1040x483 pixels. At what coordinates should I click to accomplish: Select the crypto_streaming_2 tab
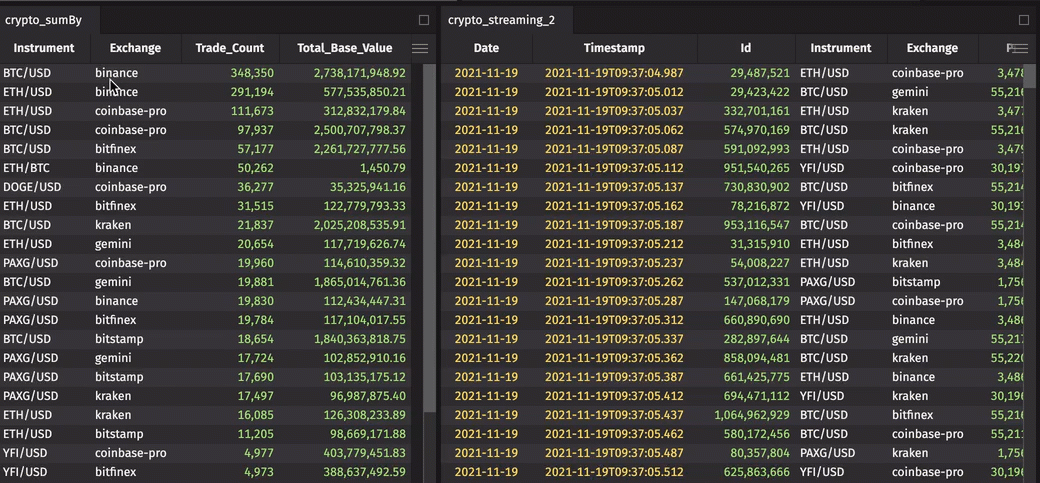pos(501,20)
